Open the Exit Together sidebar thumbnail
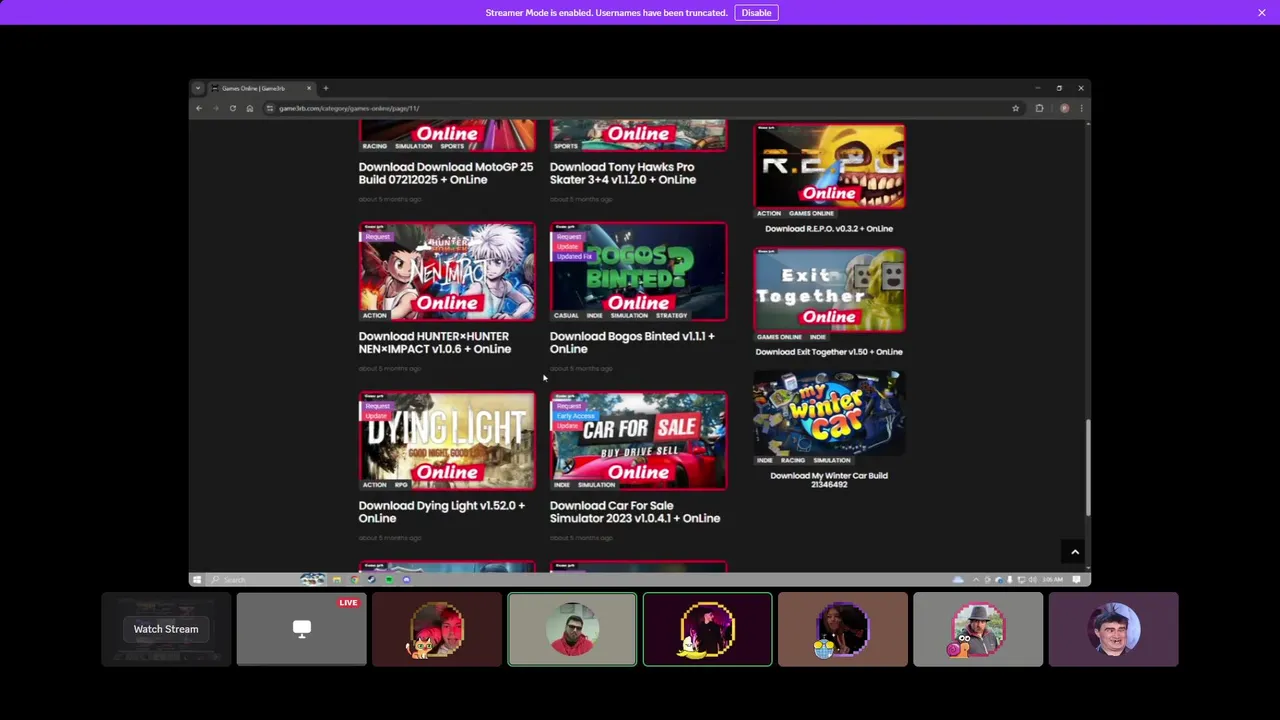1280x720 pixels. pyautogui.click(x=829, y=290)
